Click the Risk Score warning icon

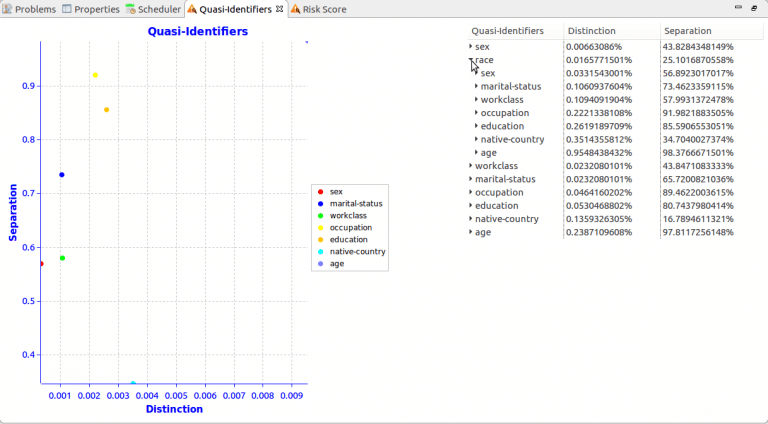click(295, 9)
